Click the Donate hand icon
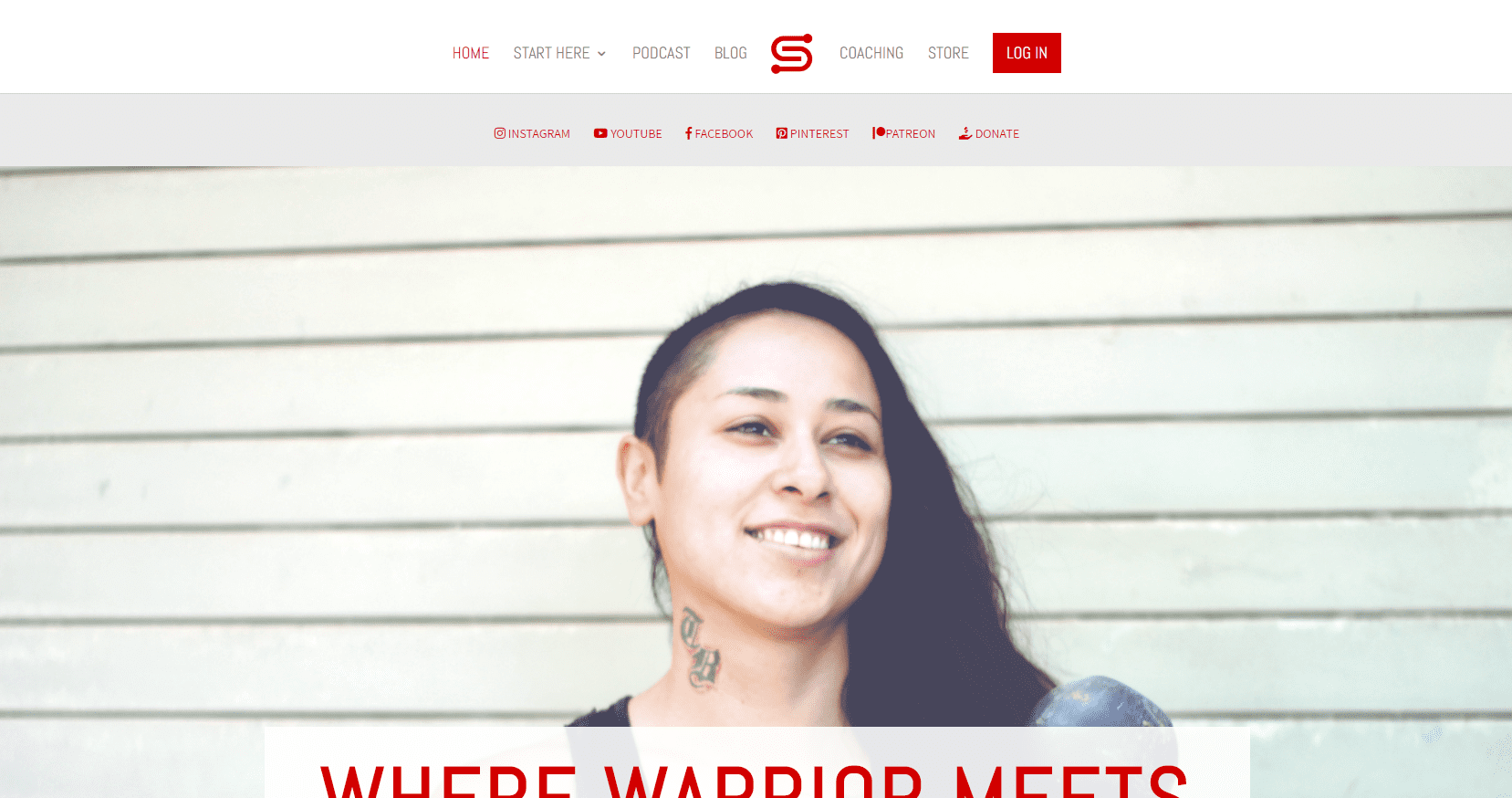Image resolution: width=1512 pixels, height=798 pixels. click(965, 133)
